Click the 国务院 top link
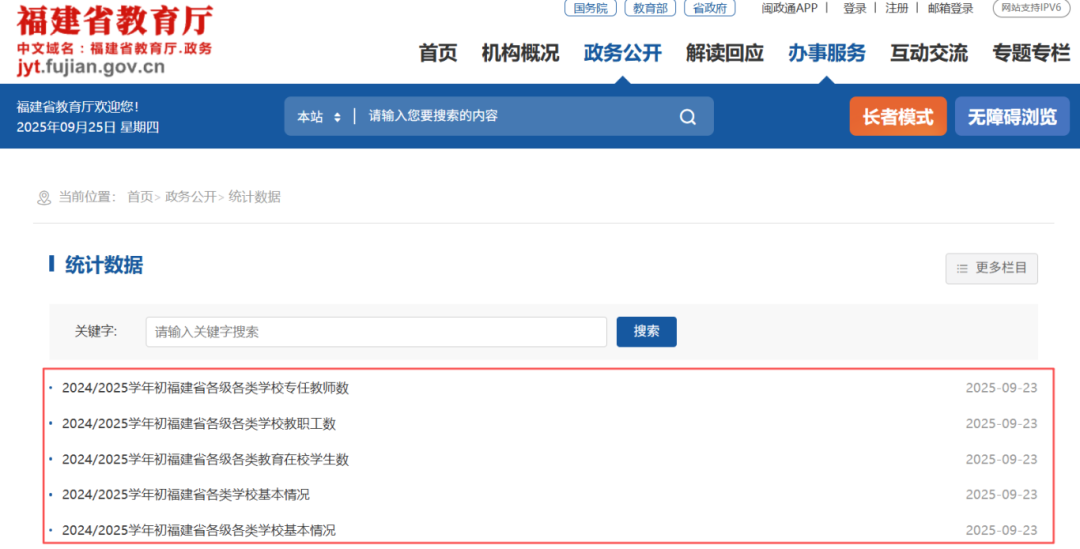This screenshot has height=549, width=1080. [591, 8]
